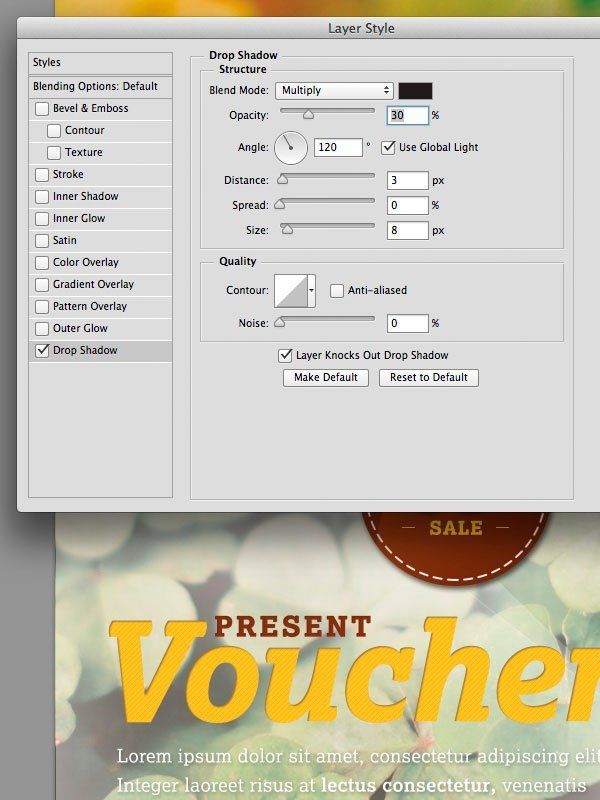Click the Make Default button
The width and height of the screenshot is (600, 800).
[x=326, y=378]
